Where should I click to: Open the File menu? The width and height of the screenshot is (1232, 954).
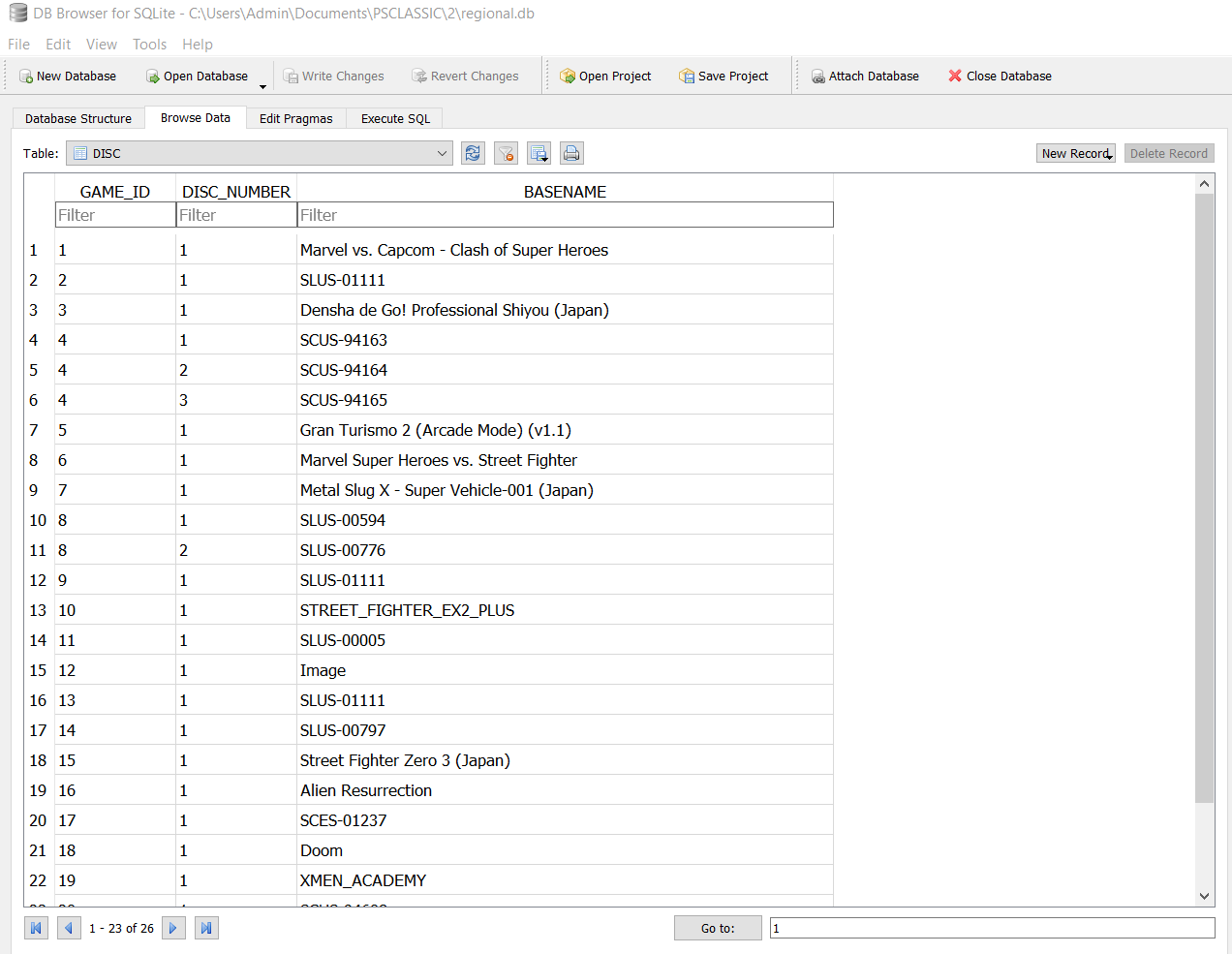point(18,45)
